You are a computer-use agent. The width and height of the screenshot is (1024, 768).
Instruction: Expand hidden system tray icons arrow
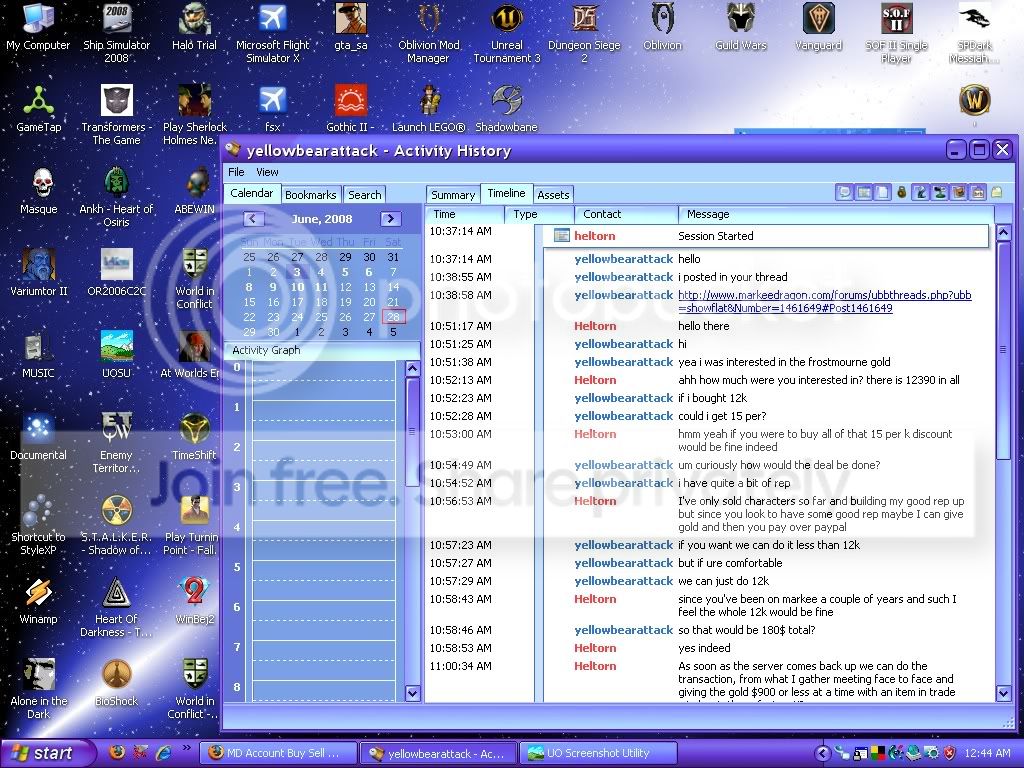[x=823, y=753]
